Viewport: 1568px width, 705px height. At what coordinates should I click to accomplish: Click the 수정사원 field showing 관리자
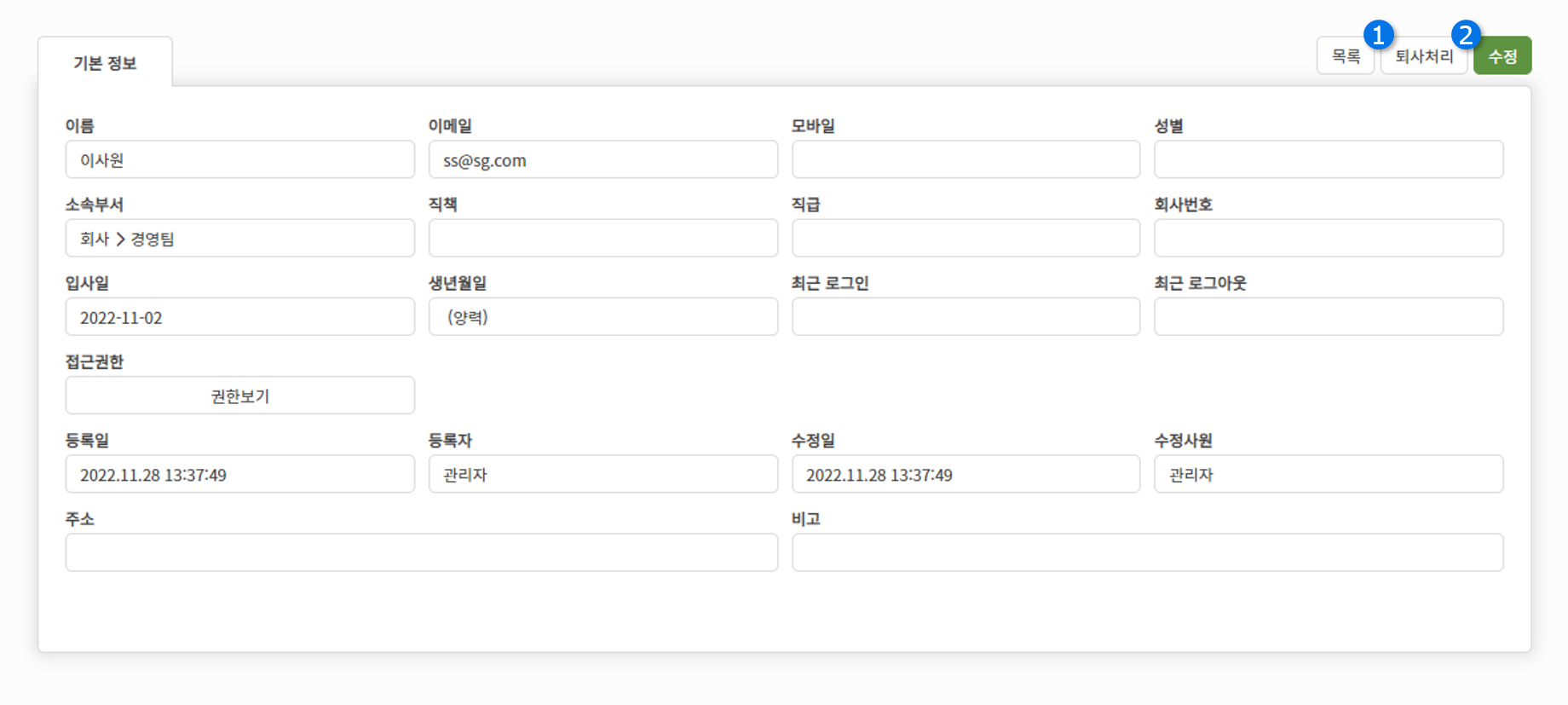point(1329,474)
